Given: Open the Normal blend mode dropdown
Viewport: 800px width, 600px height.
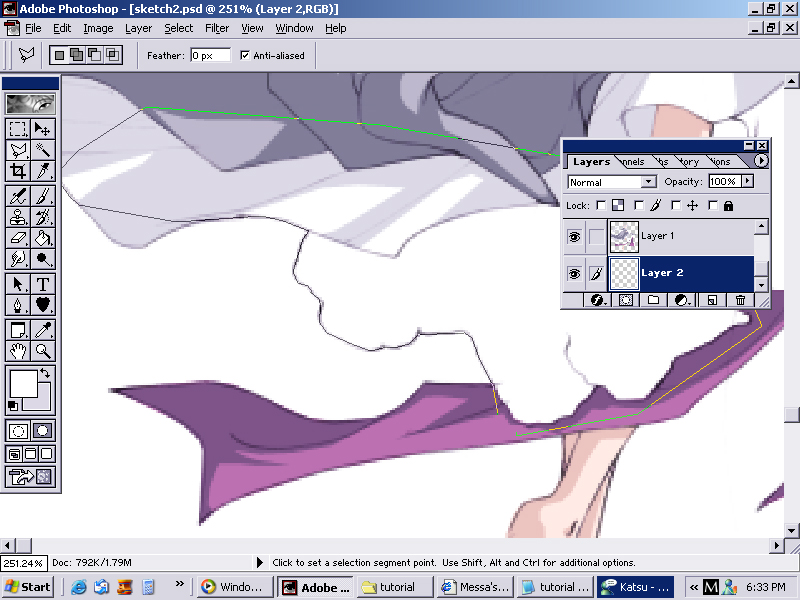Looking at the screenshot, I should [611, 182].
